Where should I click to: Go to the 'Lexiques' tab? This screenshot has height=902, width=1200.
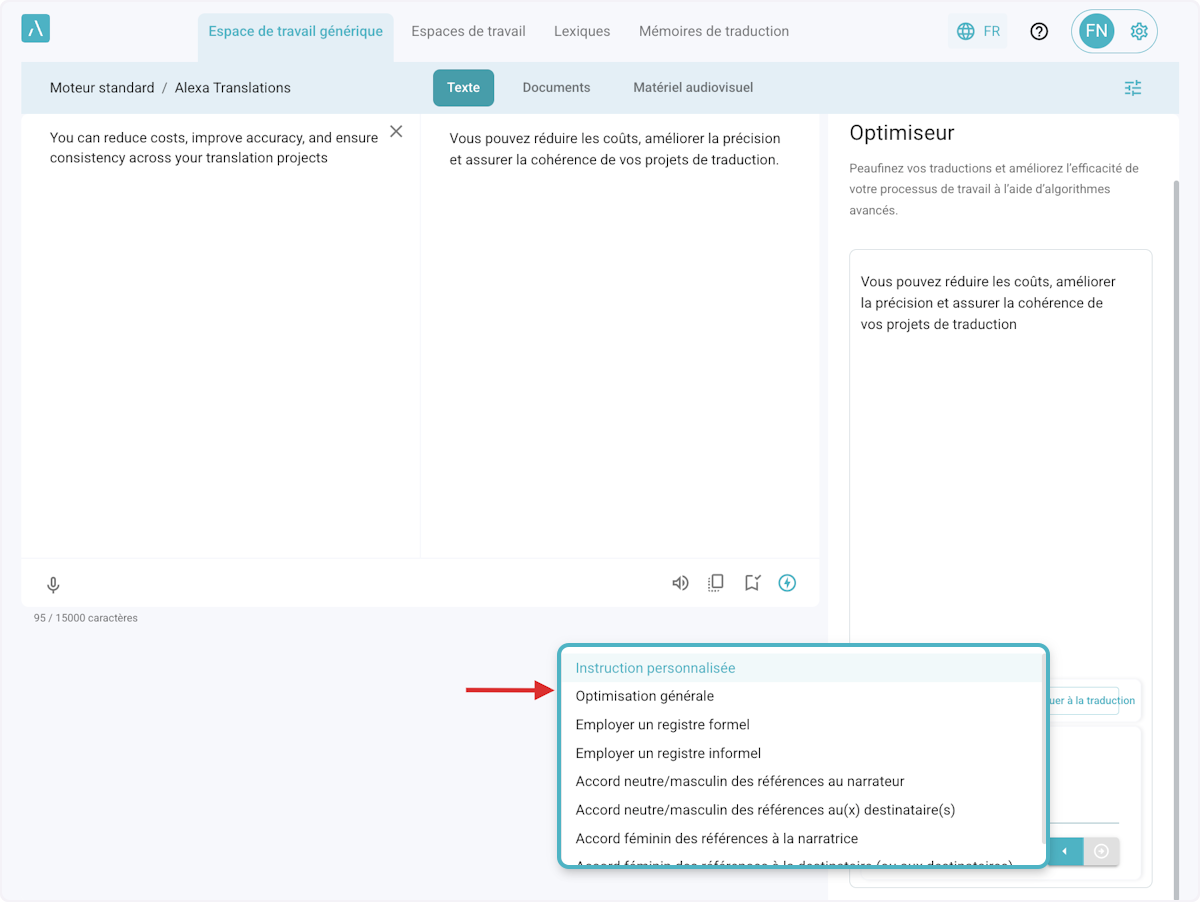[582, 31]
